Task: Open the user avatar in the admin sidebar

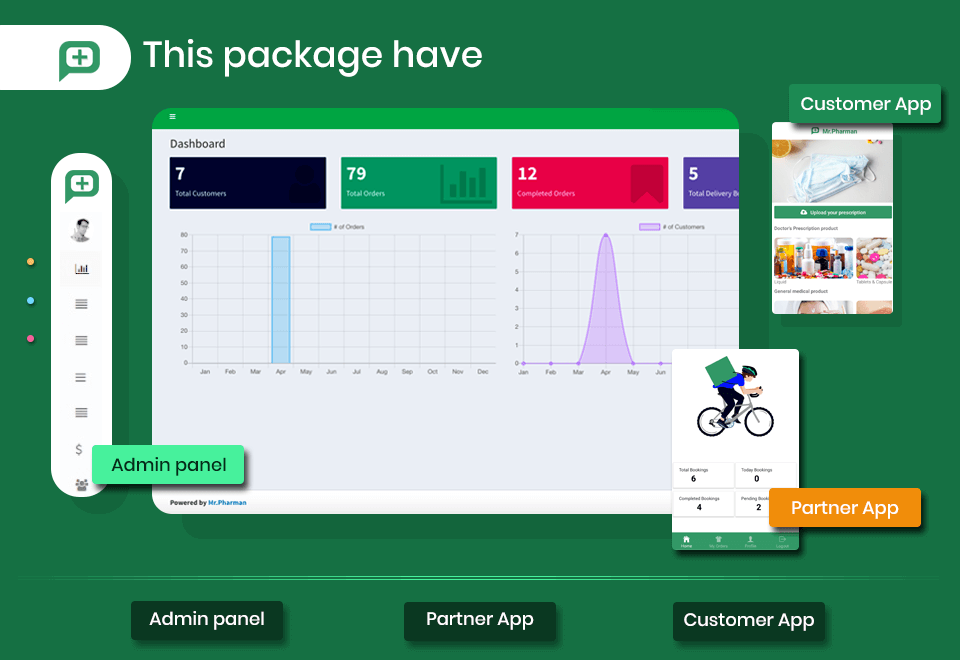Action: pos(81,230)
